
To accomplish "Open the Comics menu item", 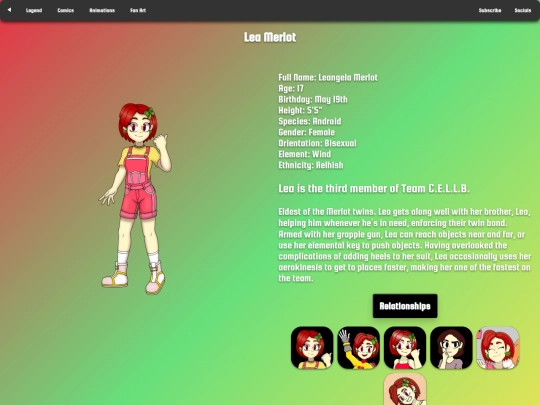I will tap(65, 10).
